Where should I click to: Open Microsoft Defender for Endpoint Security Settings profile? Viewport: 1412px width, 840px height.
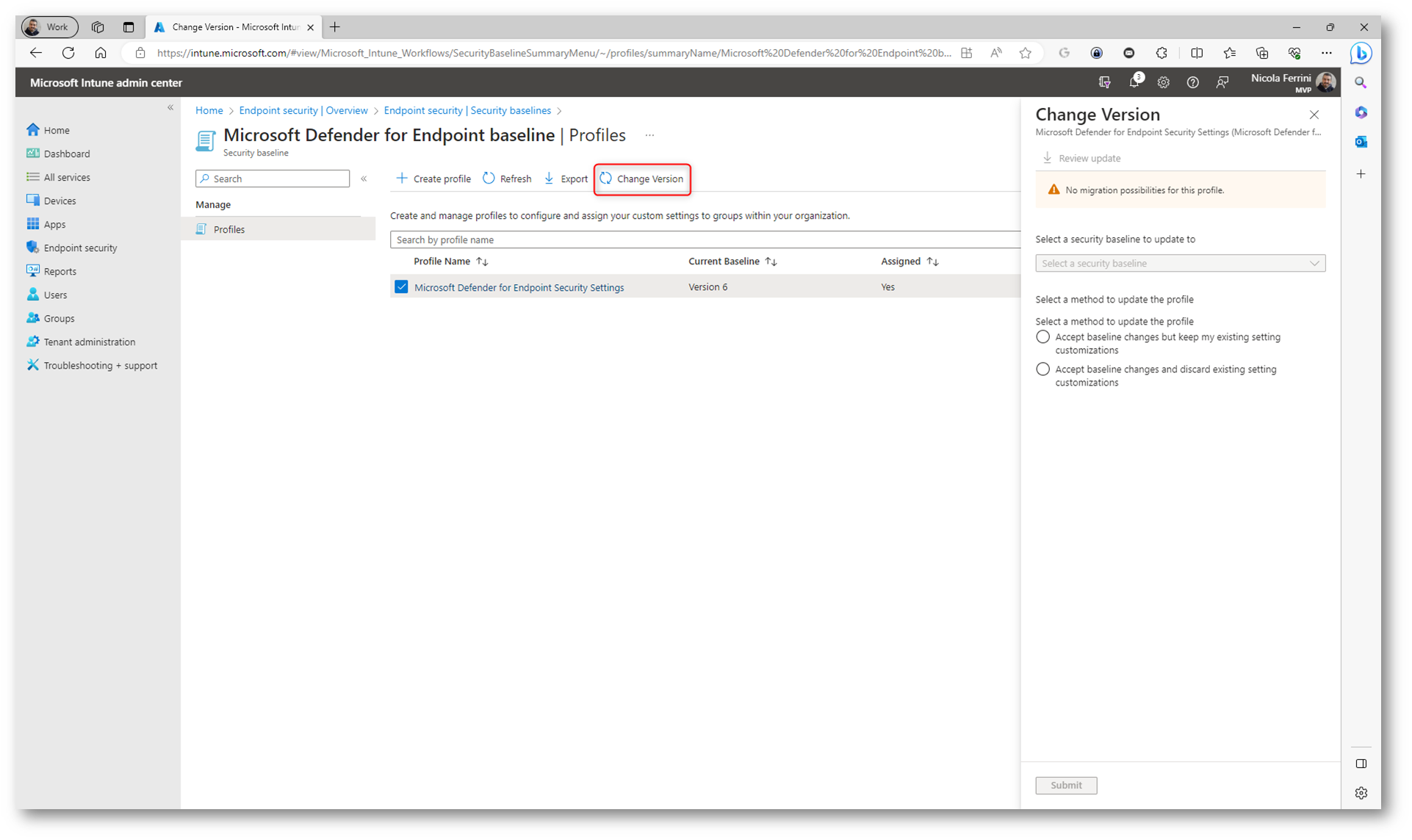point(519,287)
